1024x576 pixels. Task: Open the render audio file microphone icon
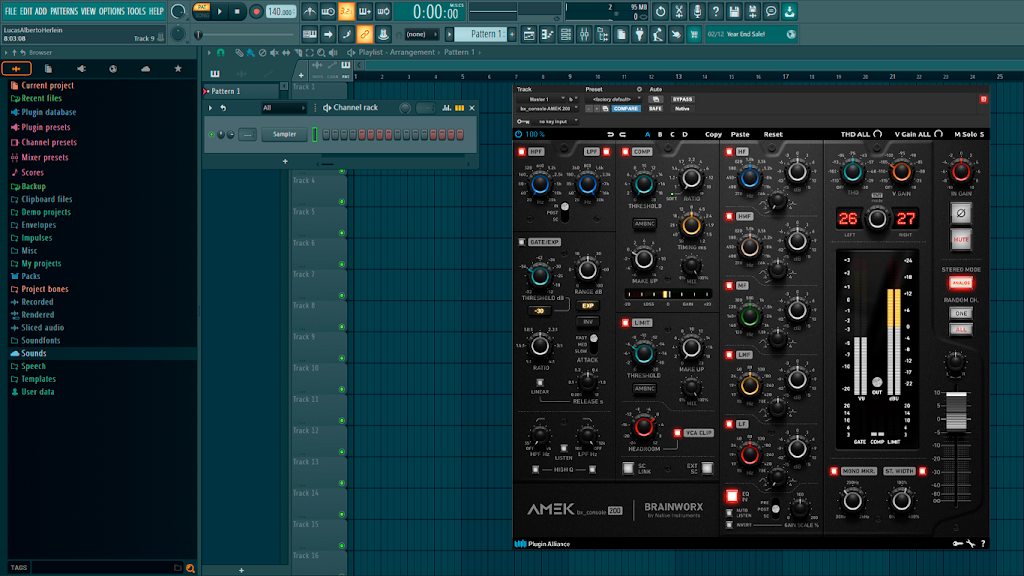coord(697,11)
